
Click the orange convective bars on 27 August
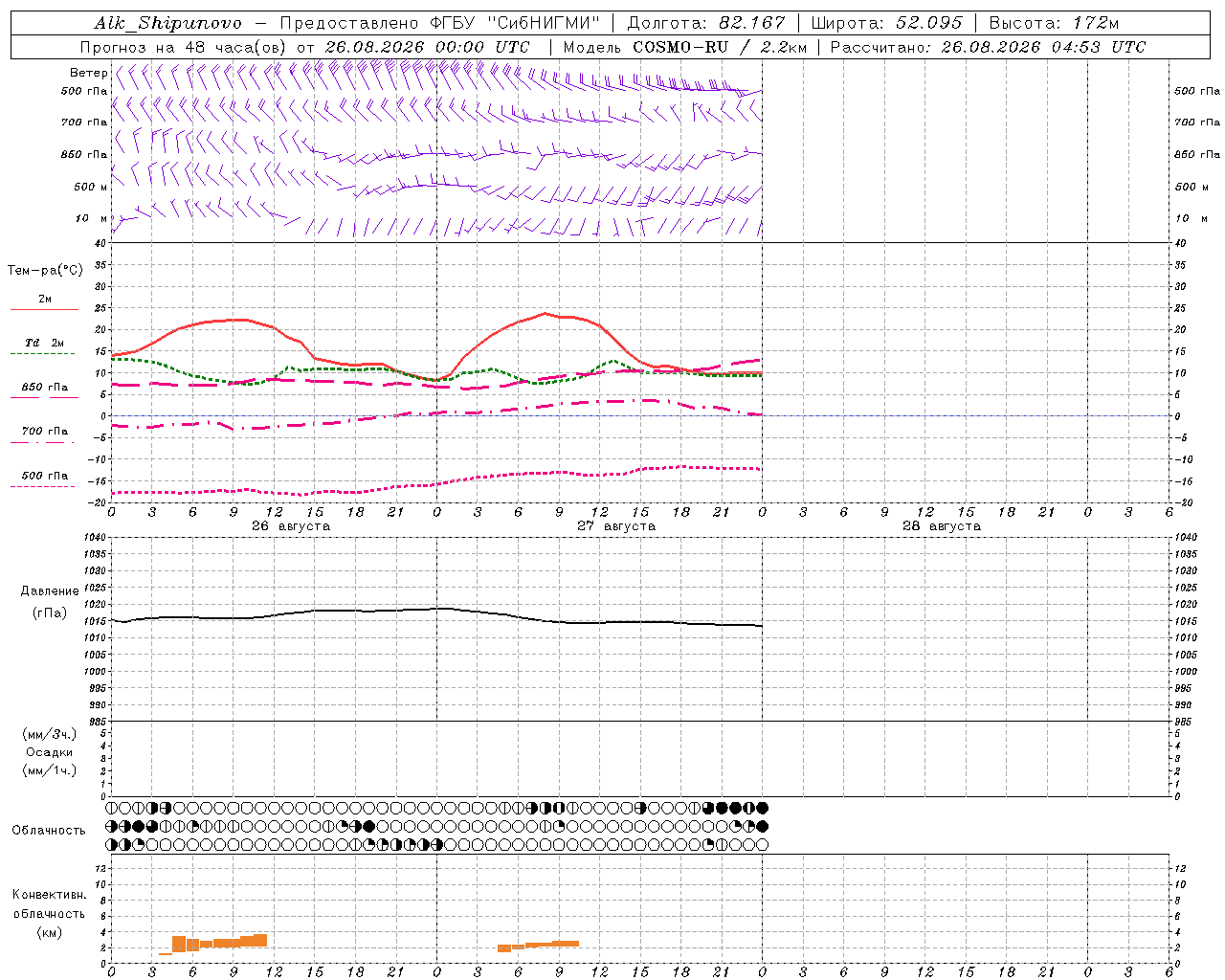[x=538, y=946]
